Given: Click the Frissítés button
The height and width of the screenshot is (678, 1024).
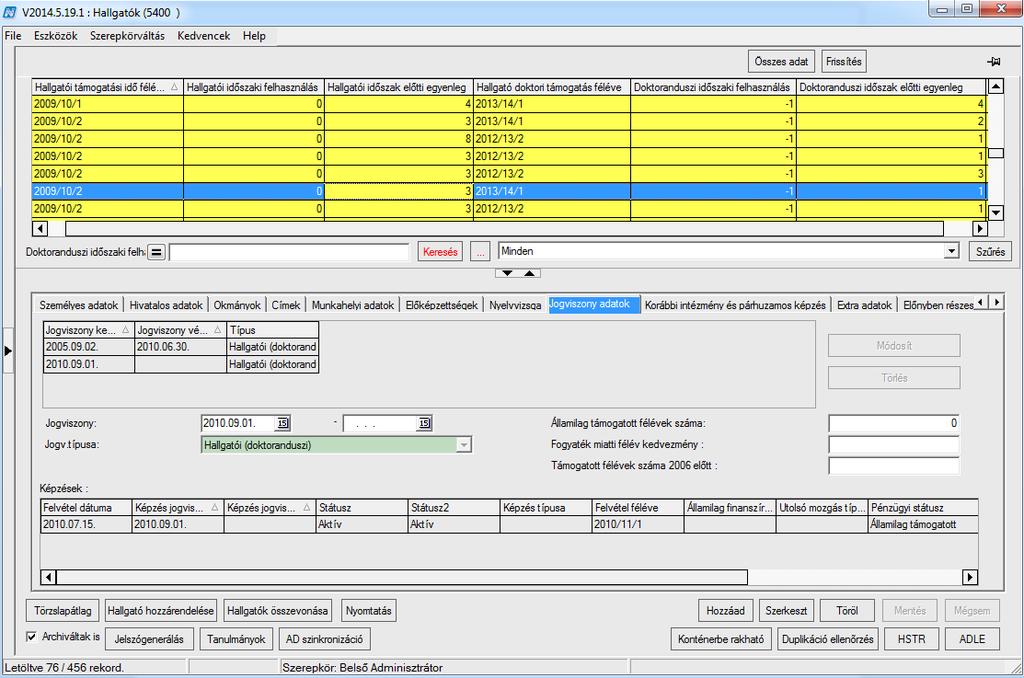Looking at the screenshot, I should pyautogui.click(x=844, y=61).
